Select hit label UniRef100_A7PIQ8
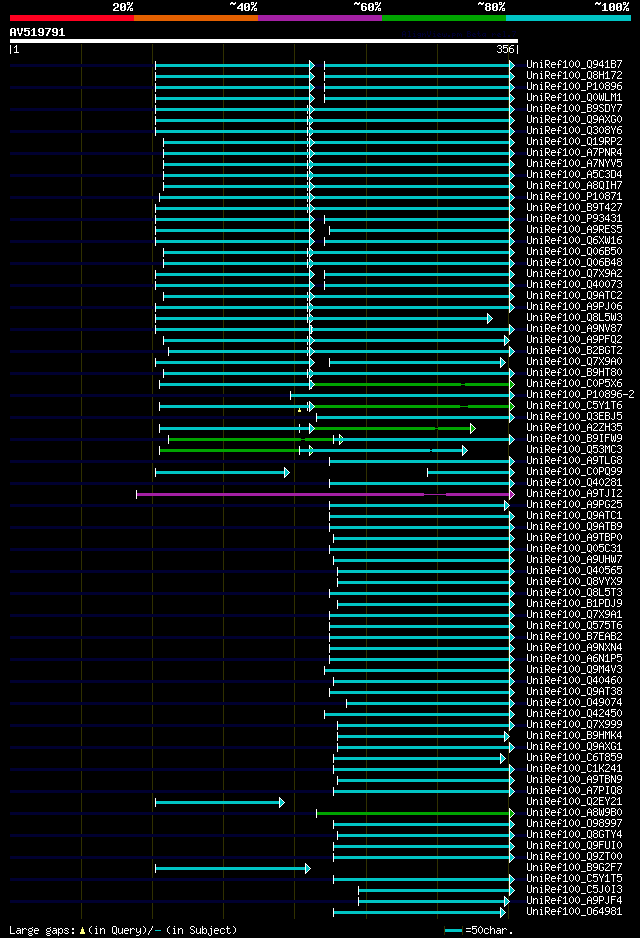 [574, 791]
